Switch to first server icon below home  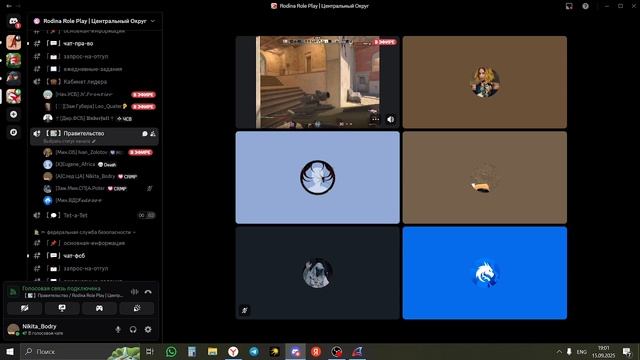tap(13, 42)
